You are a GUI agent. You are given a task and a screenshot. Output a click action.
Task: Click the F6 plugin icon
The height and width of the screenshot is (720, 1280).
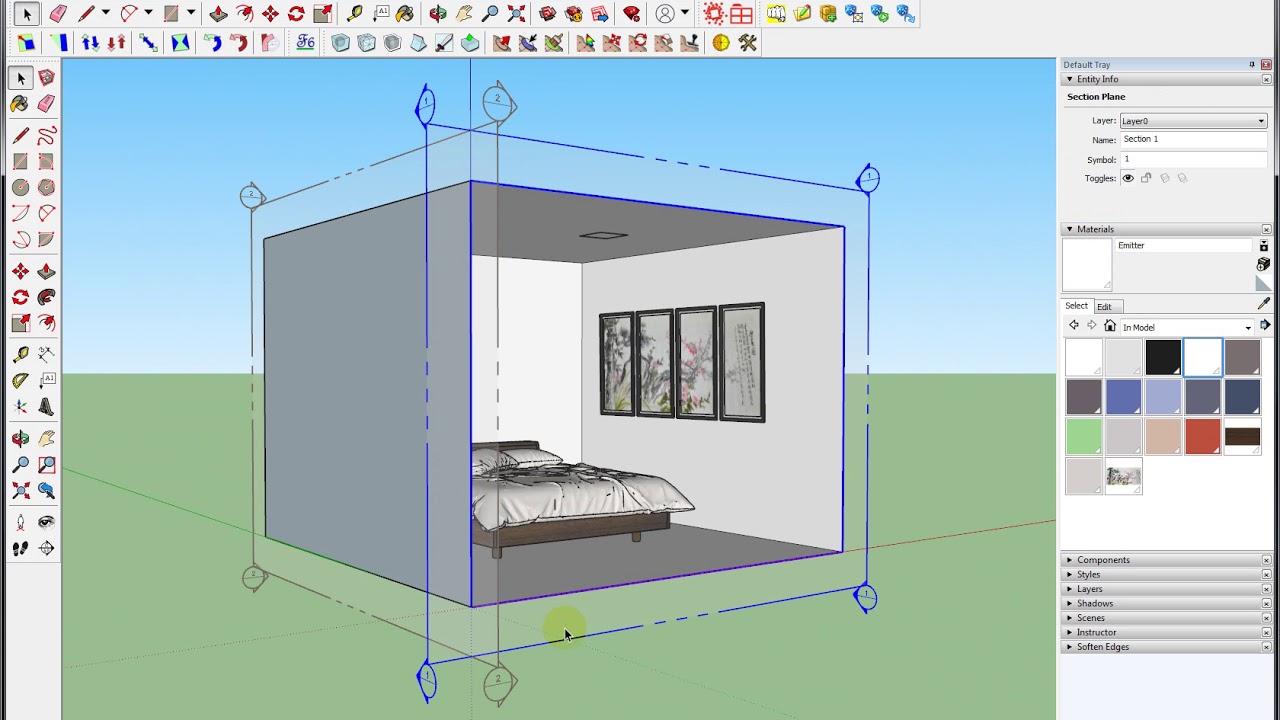(x=306, y=43)
